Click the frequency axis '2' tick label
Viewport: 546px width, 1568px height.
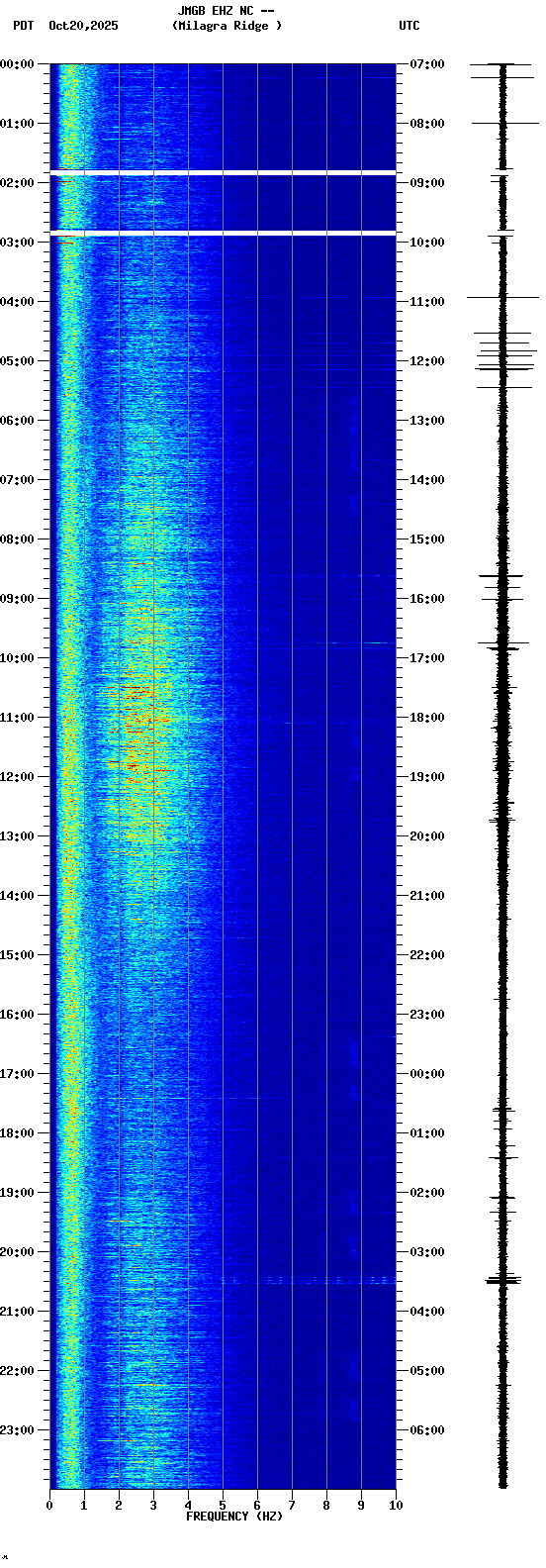(x=119, y=1506)
